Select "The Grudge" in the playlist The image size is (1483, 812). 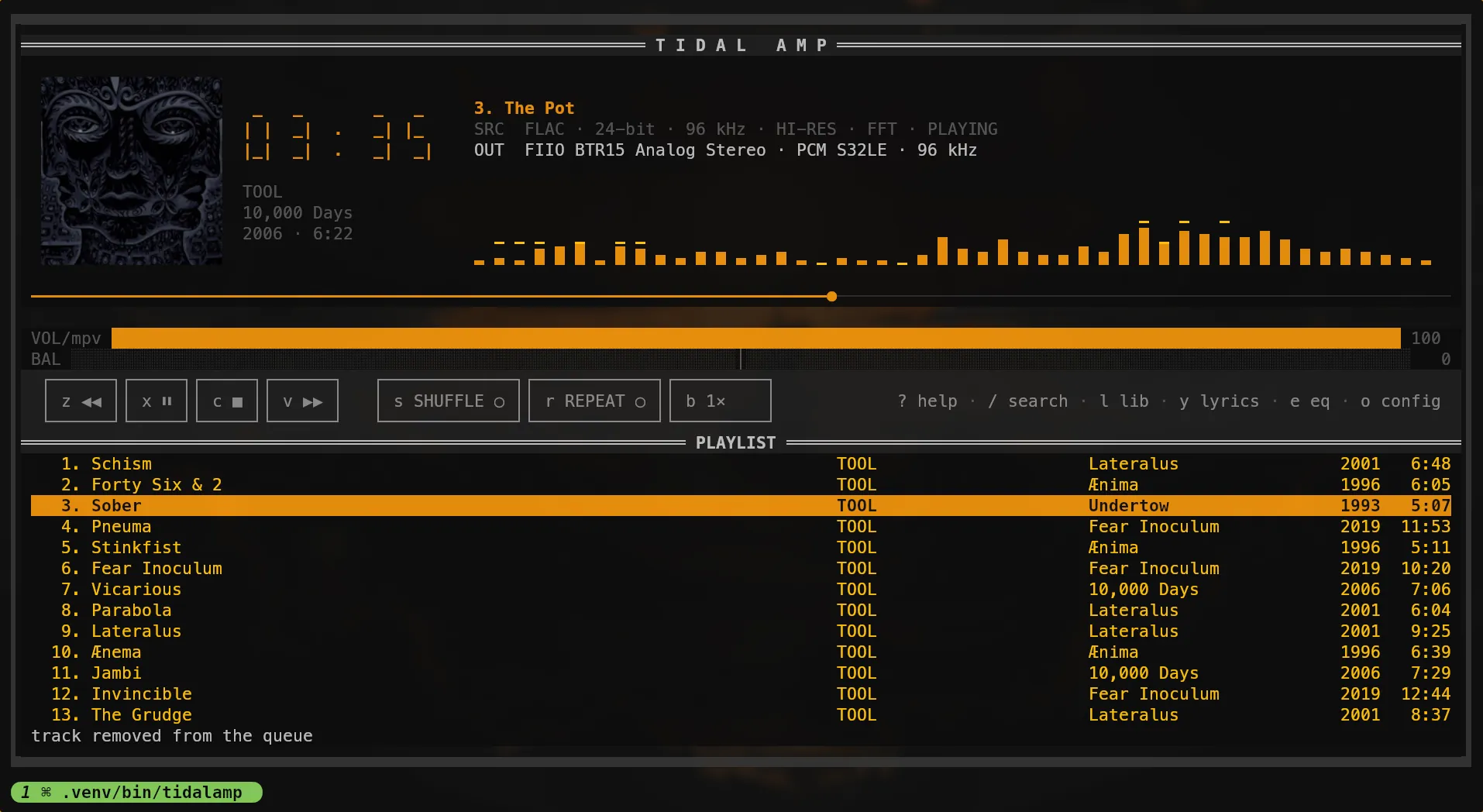[x=741, y=714]
